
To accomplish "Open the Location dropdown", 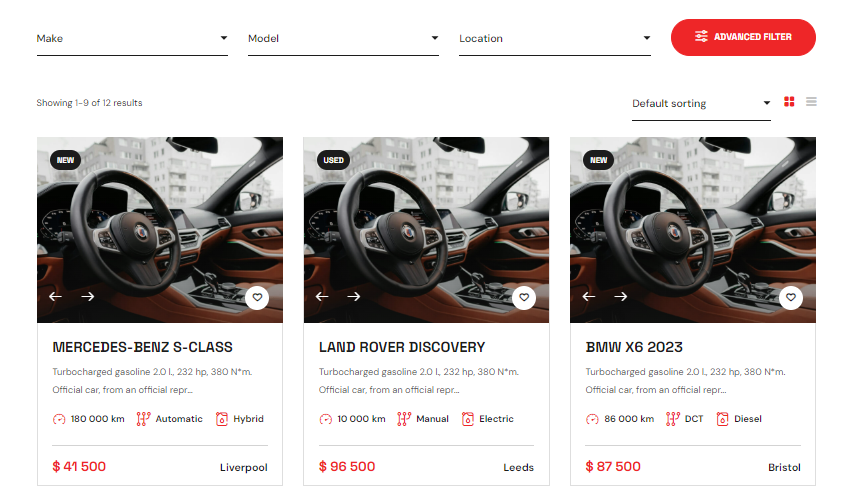I will 555,39.
